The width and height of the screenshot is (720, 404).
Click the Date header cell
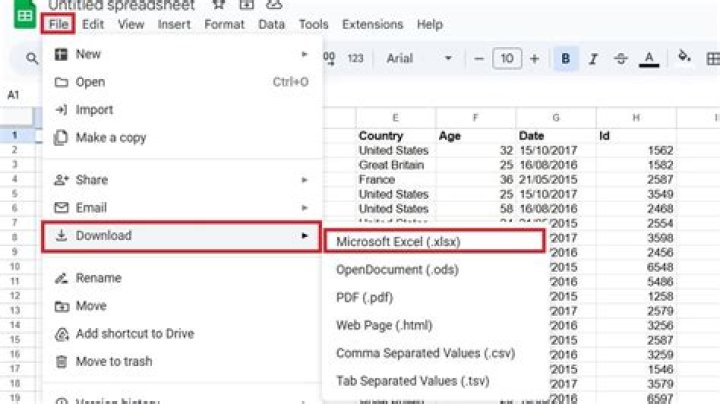(x=556, y=136)
